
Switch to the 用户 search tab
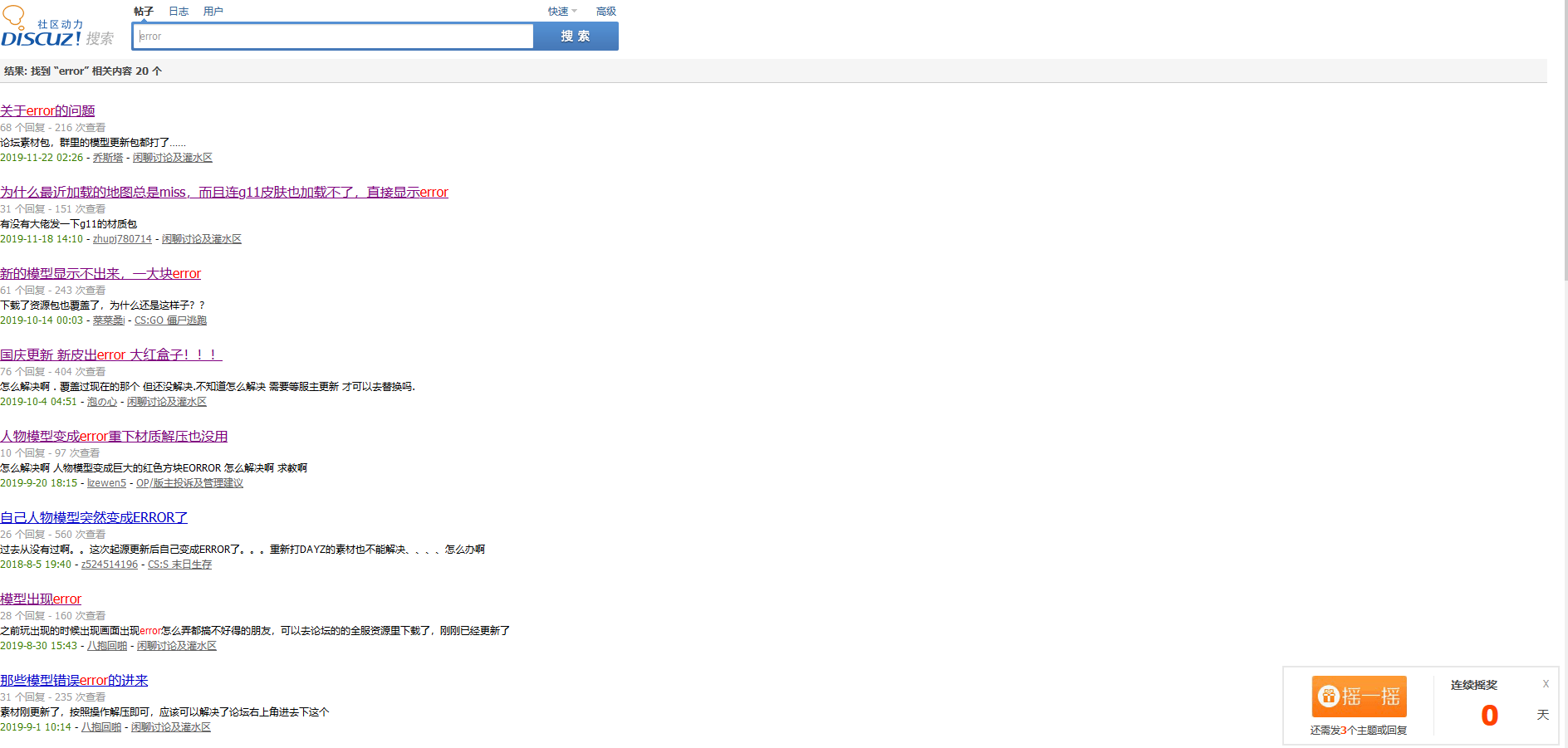pos(213,12)
